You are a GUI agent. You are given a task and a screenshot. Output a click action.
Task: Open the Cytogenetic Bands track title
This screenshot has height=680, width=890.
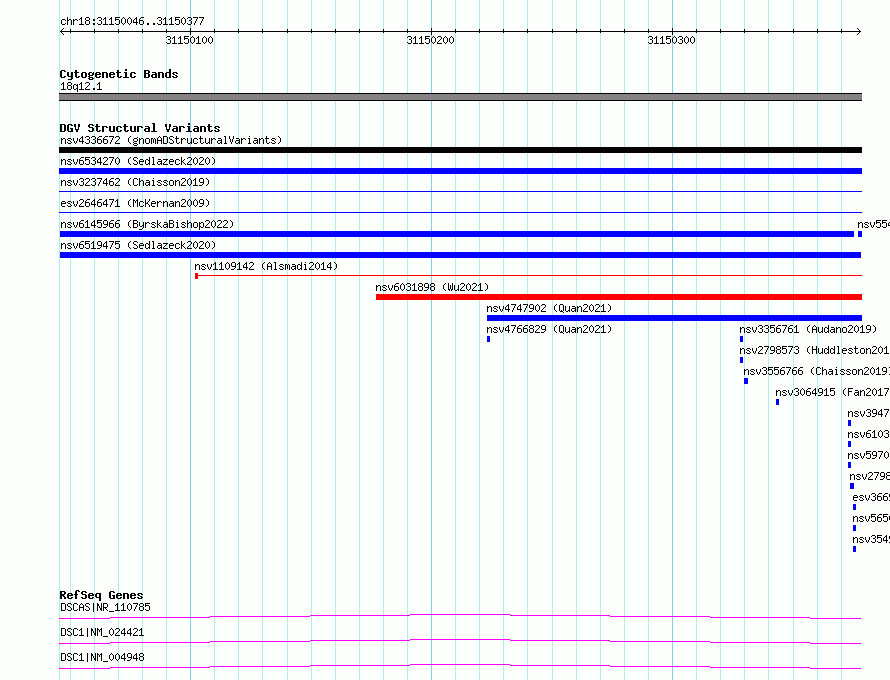pos(119,74)
